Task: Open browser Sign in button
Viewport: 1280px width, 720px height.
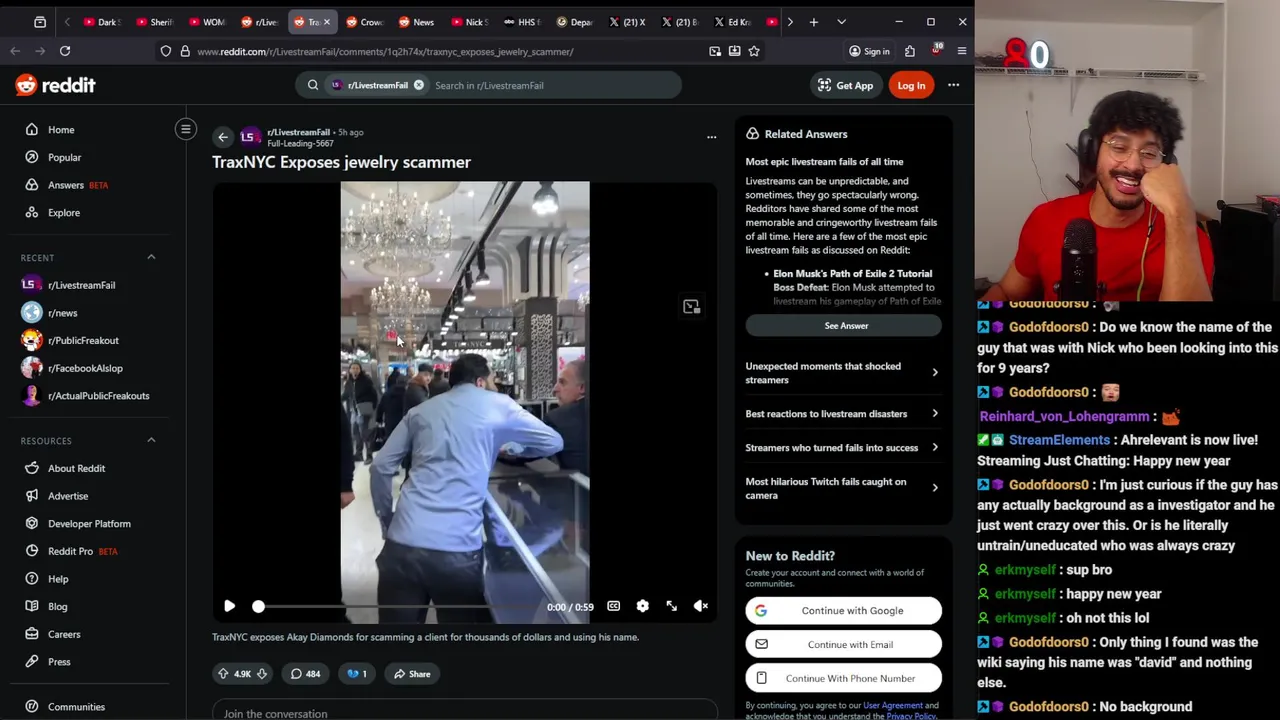Action: coord(869,51)
